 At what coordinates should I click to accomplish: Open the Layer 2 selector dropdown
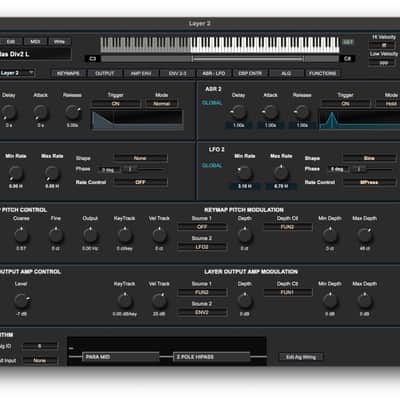click(17, 73)
